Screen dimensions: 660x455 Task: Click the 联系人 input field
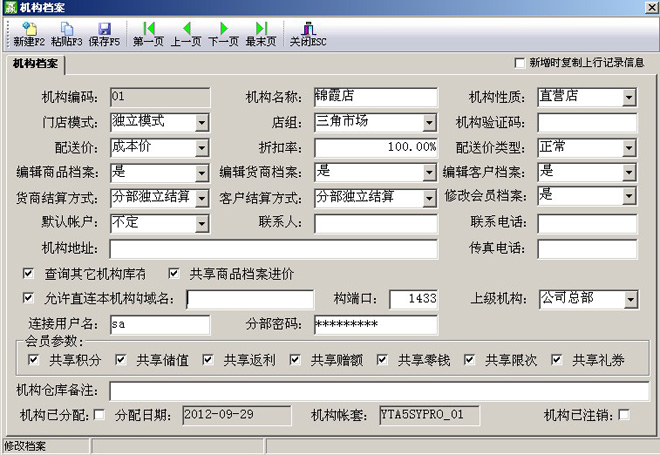[375, 224]
